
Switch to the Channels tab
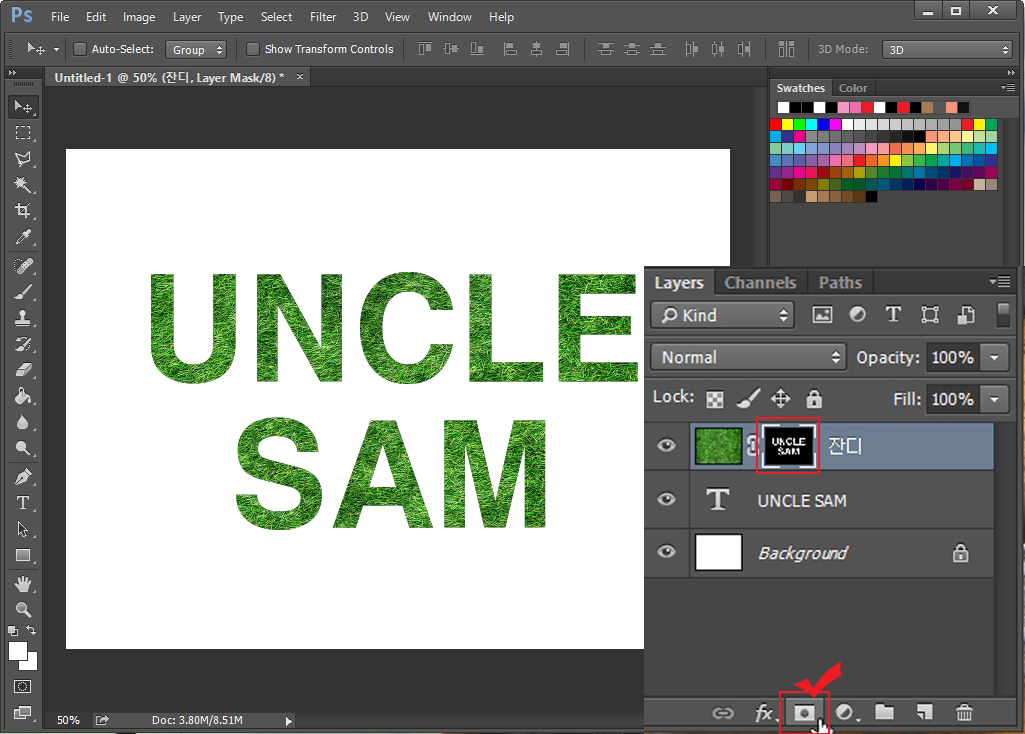(x=760, y=283)
